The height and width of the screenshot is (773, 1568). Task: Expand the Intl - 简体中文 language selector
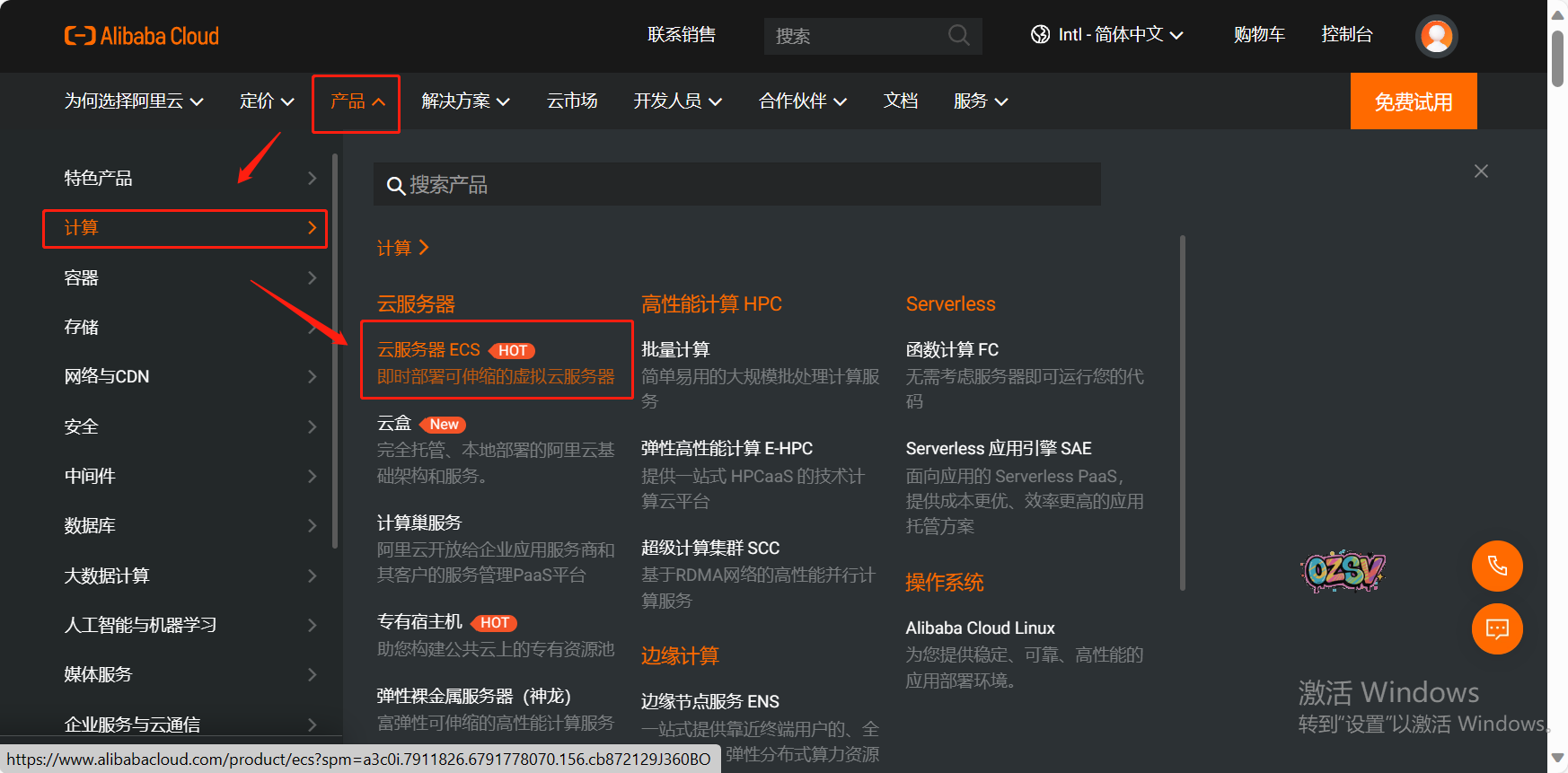coord(1120,35)
